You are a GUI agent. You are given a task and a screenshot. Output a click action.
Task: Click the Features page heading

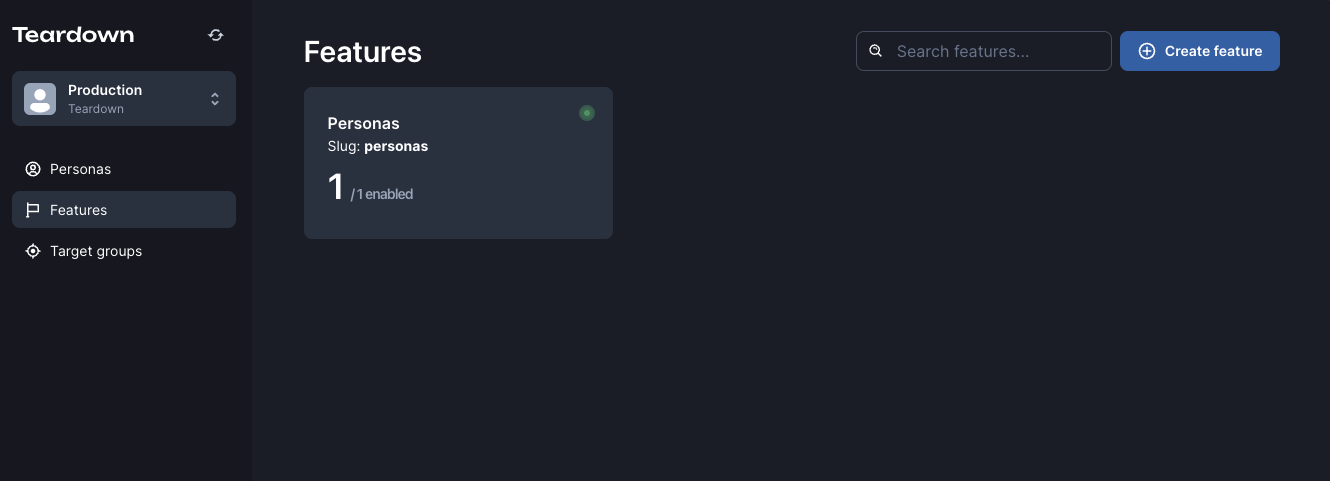[363, 52]
